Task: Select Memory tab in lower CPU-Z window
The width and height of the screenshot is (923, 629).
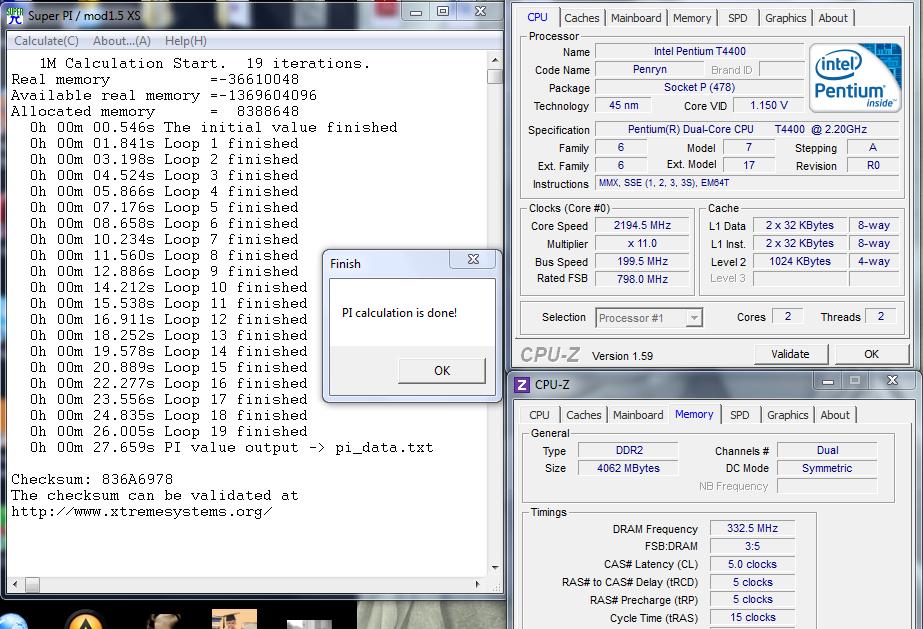Action: click(694, 414)
